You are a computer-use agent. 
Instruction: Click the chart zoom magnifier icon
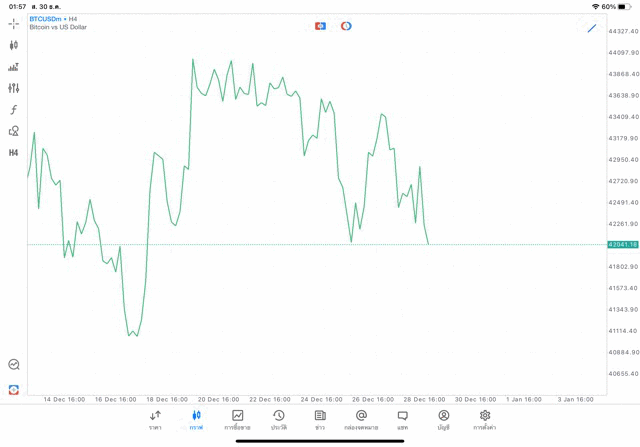13,365
